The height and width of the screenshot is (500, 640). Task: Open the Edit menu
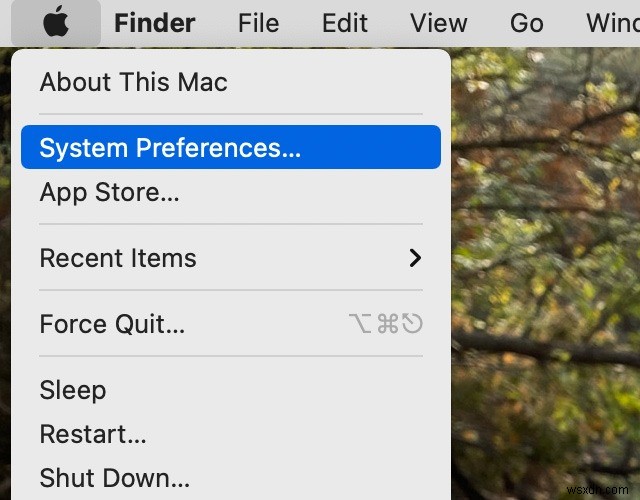point(345,23)
